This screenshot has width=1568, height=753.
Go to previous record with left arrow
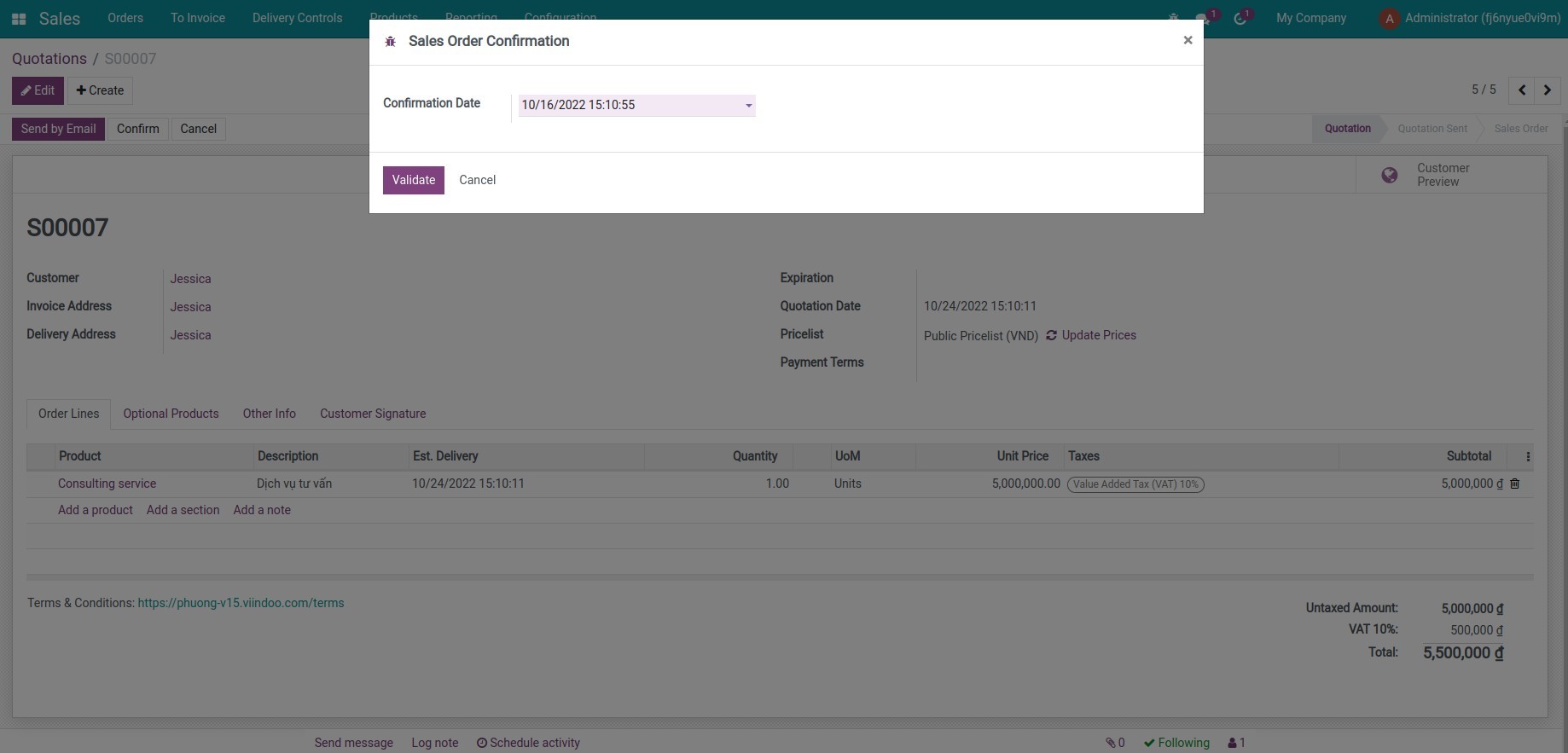pyautogui.click(x=1522, y=90)
